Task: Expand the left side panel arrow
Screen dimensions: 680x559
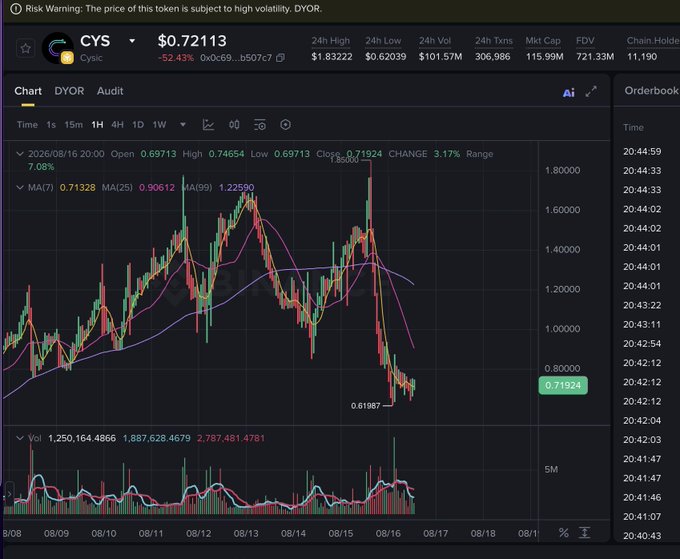Action: coord(9,494)
